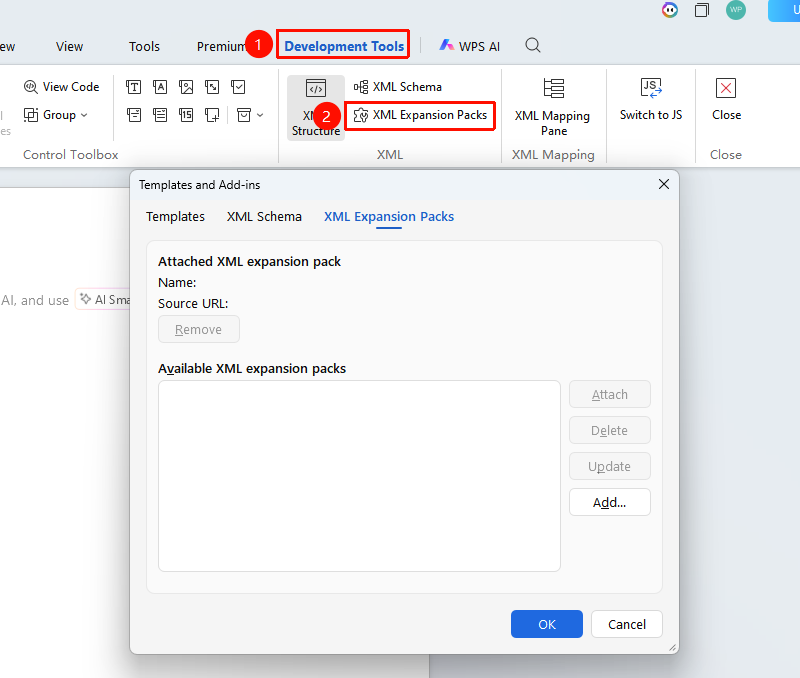Click the colorful AI assistant face icon

pos(670,10)
